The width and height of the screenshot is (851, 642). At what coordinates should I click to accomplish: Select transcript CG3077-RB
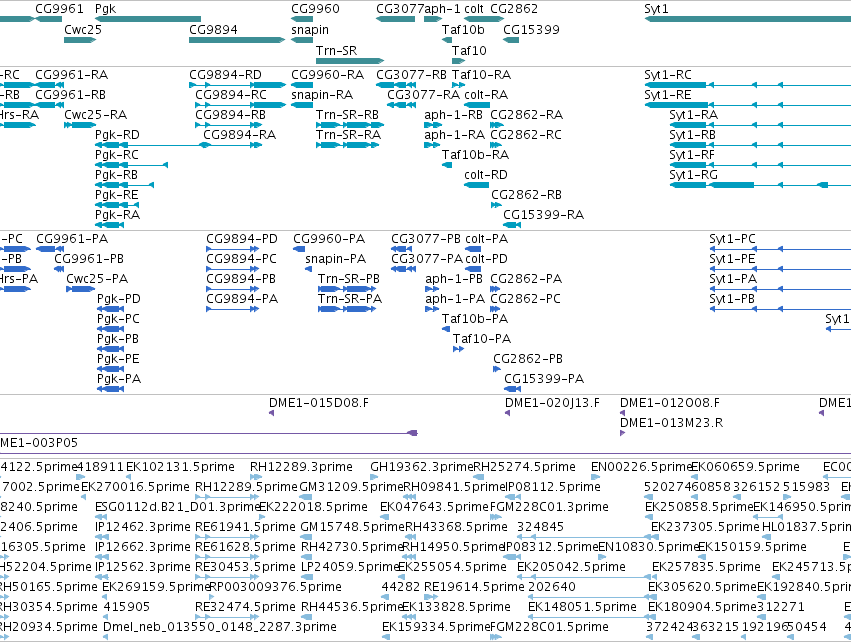coord(411,74)
